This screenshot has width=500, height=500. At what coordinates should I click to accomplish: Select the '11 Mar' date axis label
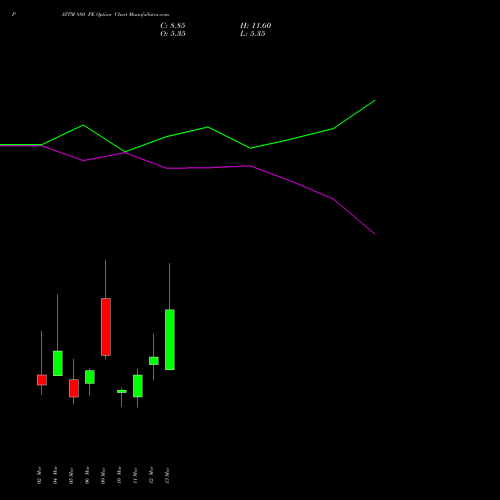135,475
